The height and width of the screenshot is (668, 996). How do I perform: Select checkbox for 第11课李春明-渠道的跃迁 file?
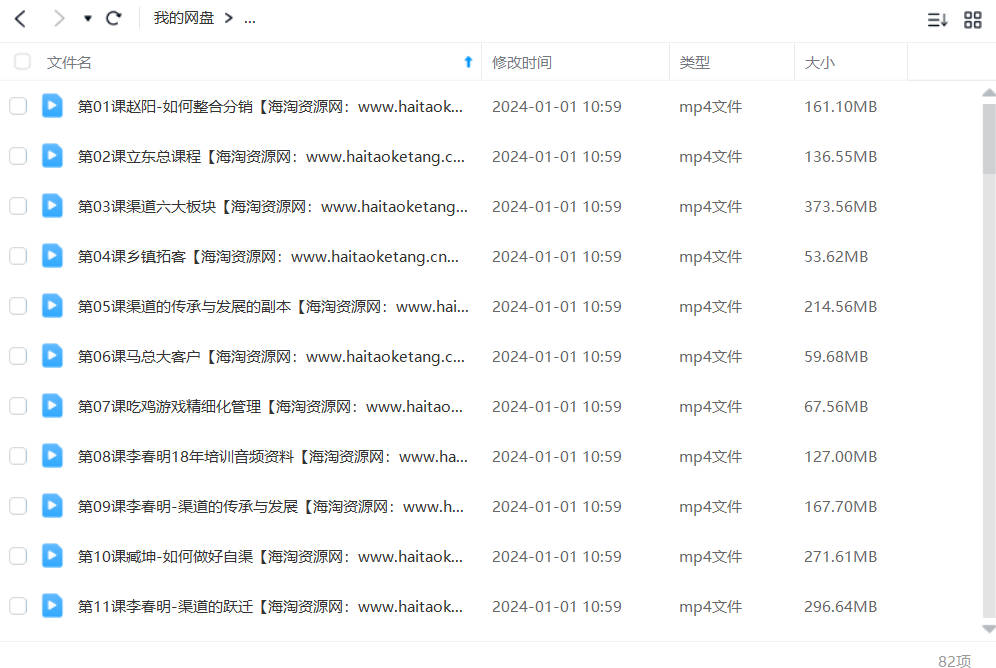18,606
